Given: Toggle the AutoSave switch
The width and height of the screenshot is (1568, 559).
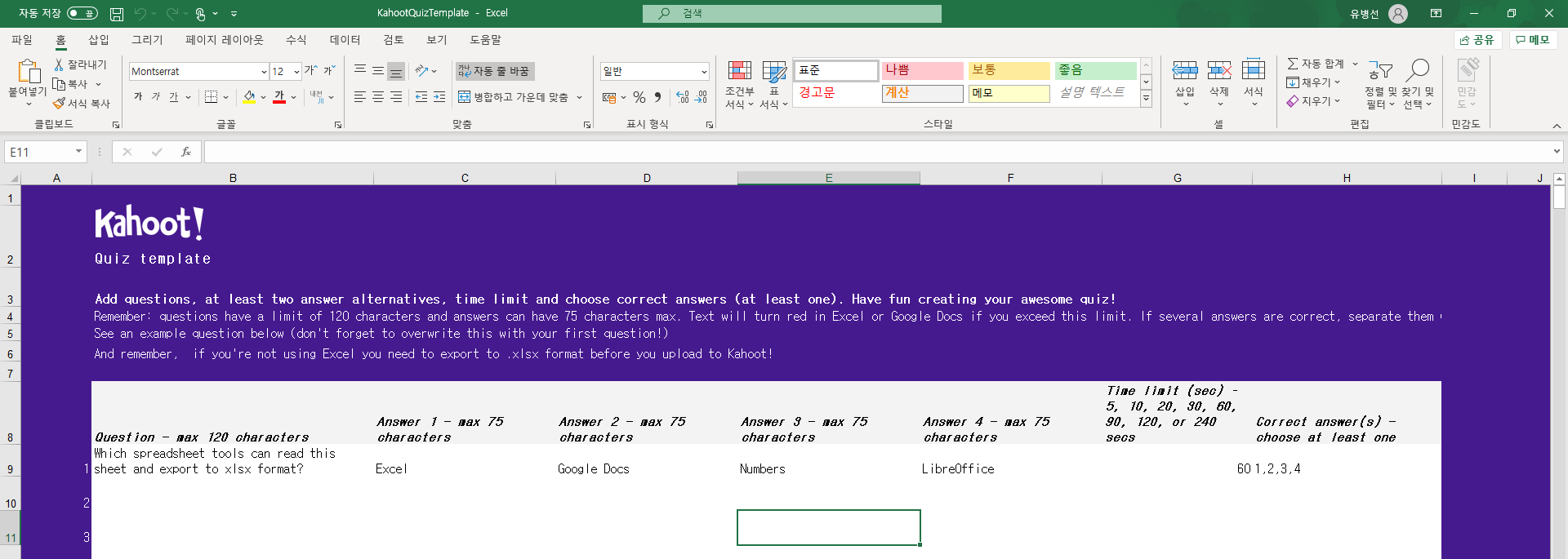Looking at the screenshot, I should click(x=82, y=13).
